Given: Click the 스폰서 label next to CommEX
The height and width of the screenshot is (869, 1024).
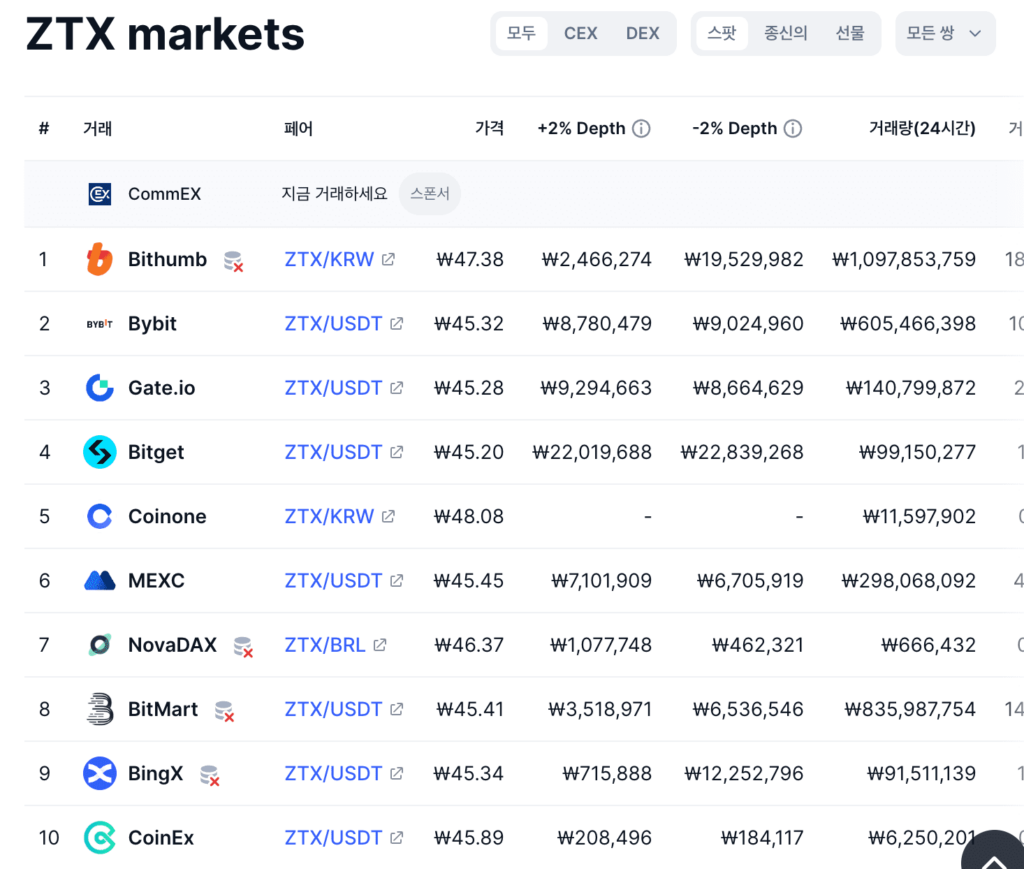Looking at the screenshot, I should coord(429,194).
